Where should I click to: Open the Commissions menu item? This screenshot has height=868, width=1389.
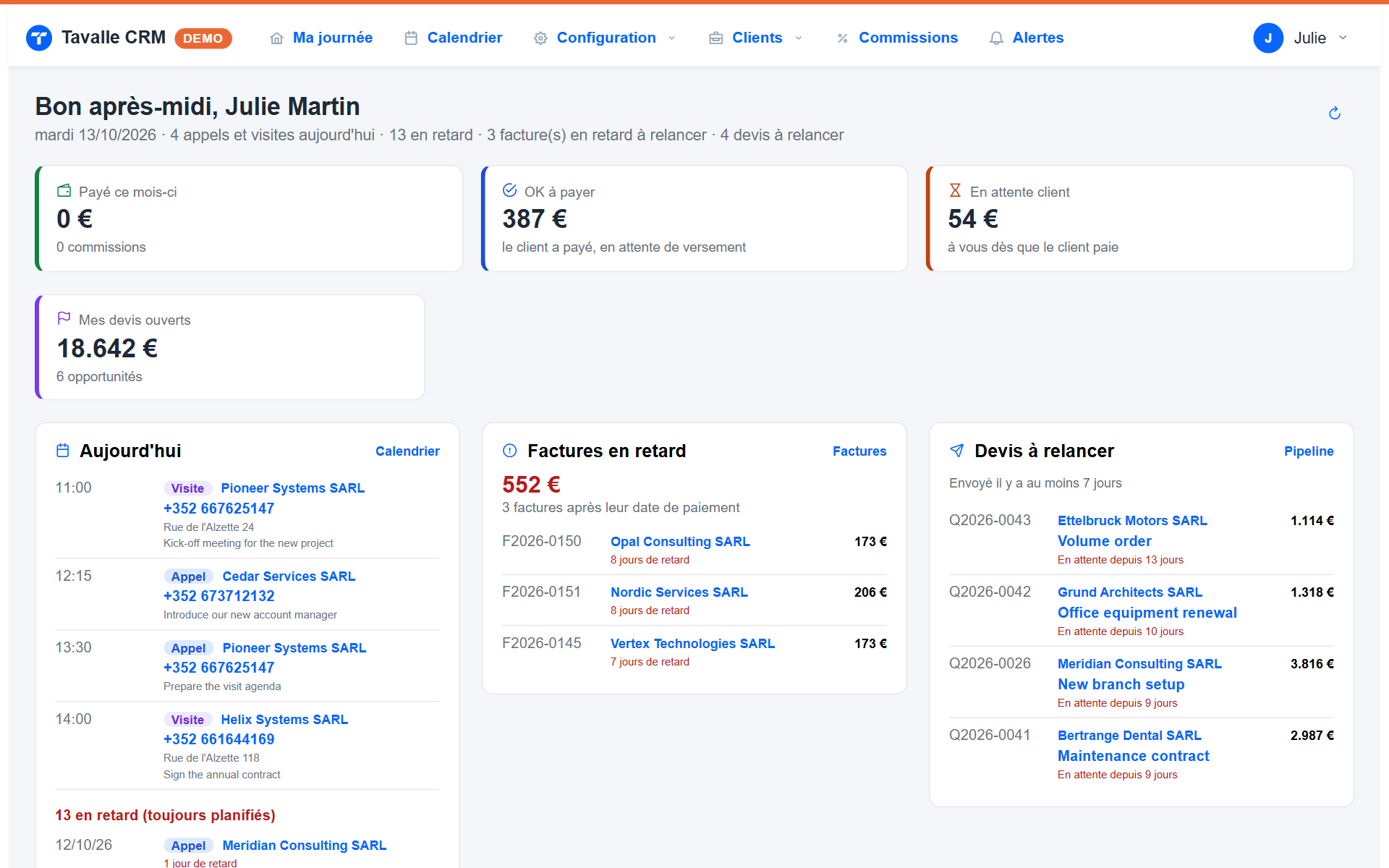(x=908, y=38)
